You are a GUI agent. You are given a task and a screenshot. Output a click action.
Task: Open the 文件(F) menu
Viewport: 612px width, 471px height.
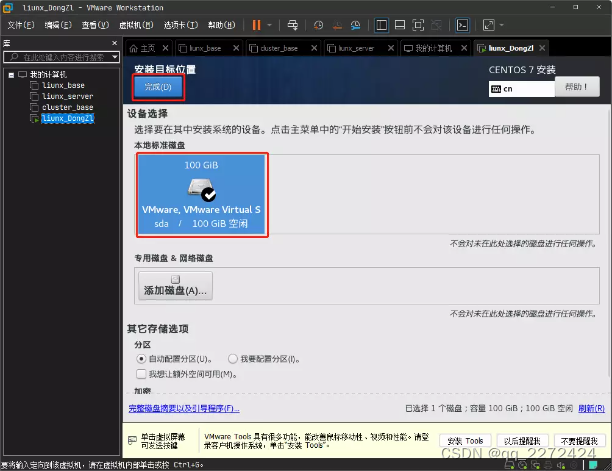tap(21, 25)
